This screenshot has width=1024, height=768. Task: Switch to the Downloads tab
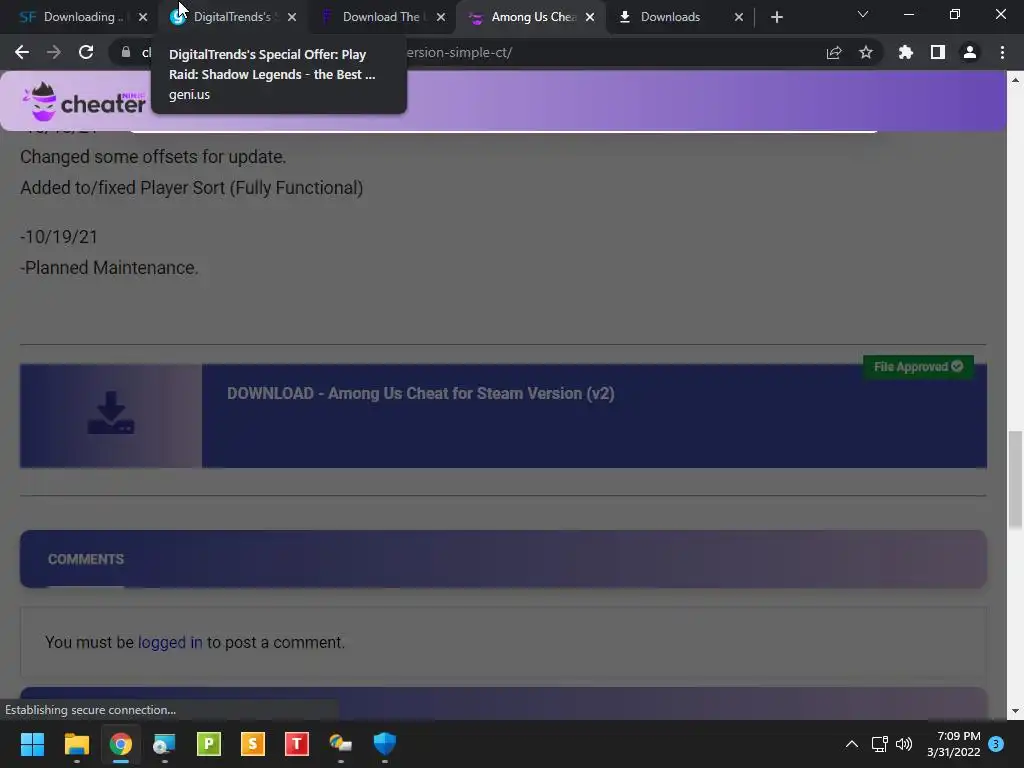[x=670, y=17]
